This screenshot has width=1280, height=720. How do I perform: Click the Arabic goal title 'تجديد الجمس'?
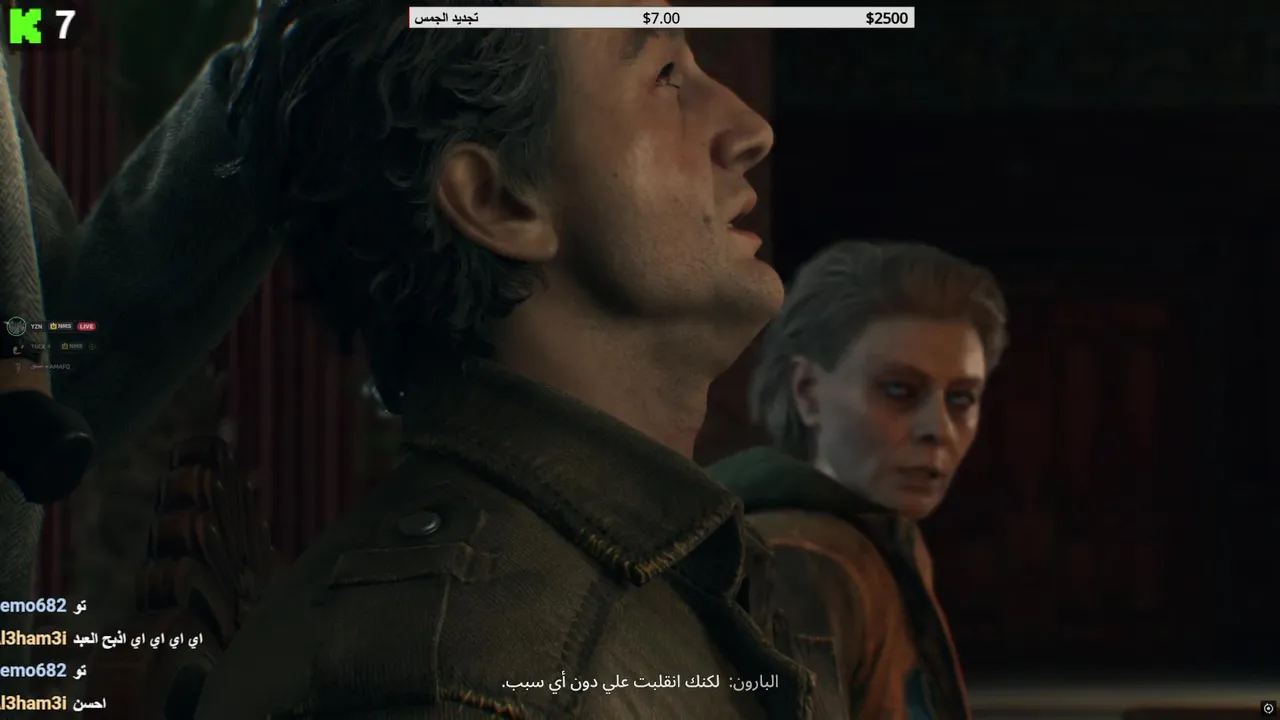[446, 18]
